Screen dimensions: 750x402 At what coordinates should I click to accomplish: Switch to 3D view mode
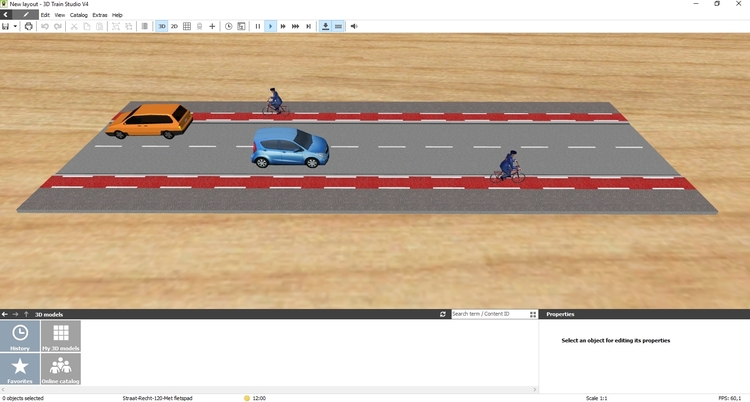click(x=162, y=26)
